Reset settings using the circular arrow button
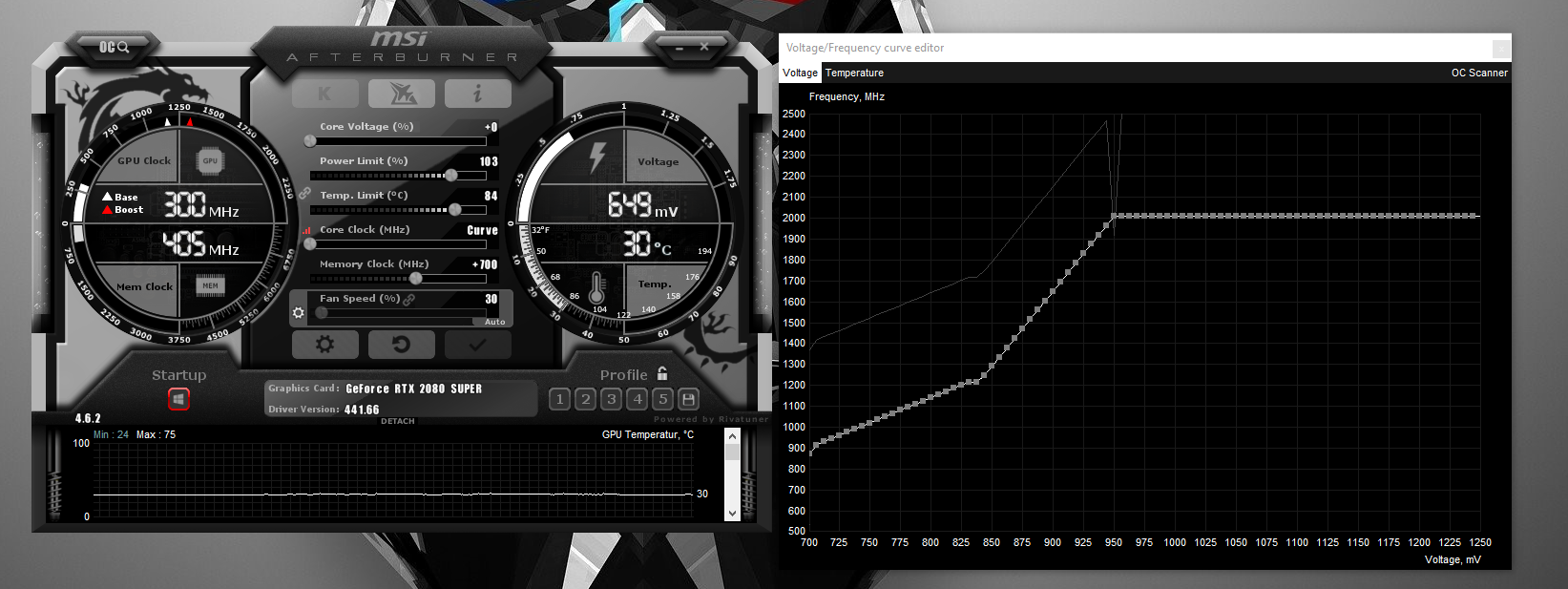The width and height of the screenshot is (1568, 589). 401,345
